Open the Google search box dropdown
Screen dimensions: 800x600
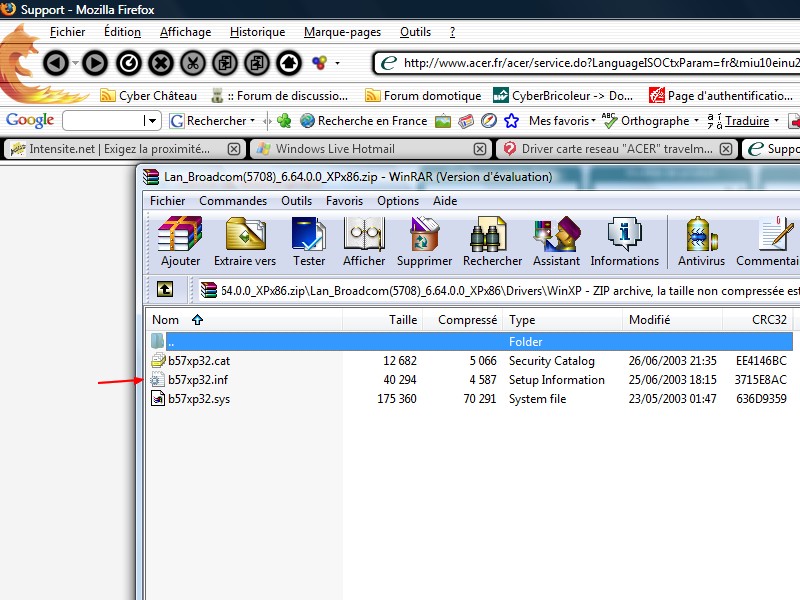[152, 121]
